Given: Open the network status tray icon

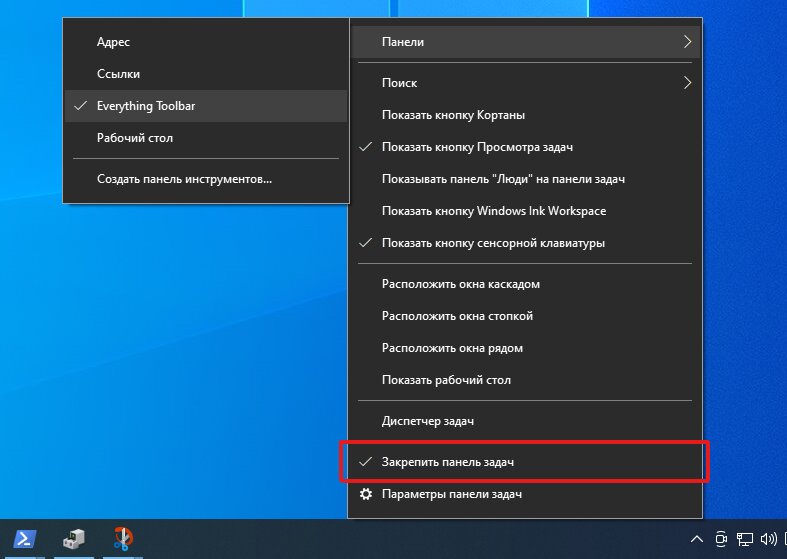Looking at the screenshot, I should pyautogui.click(x=745, y=539).
